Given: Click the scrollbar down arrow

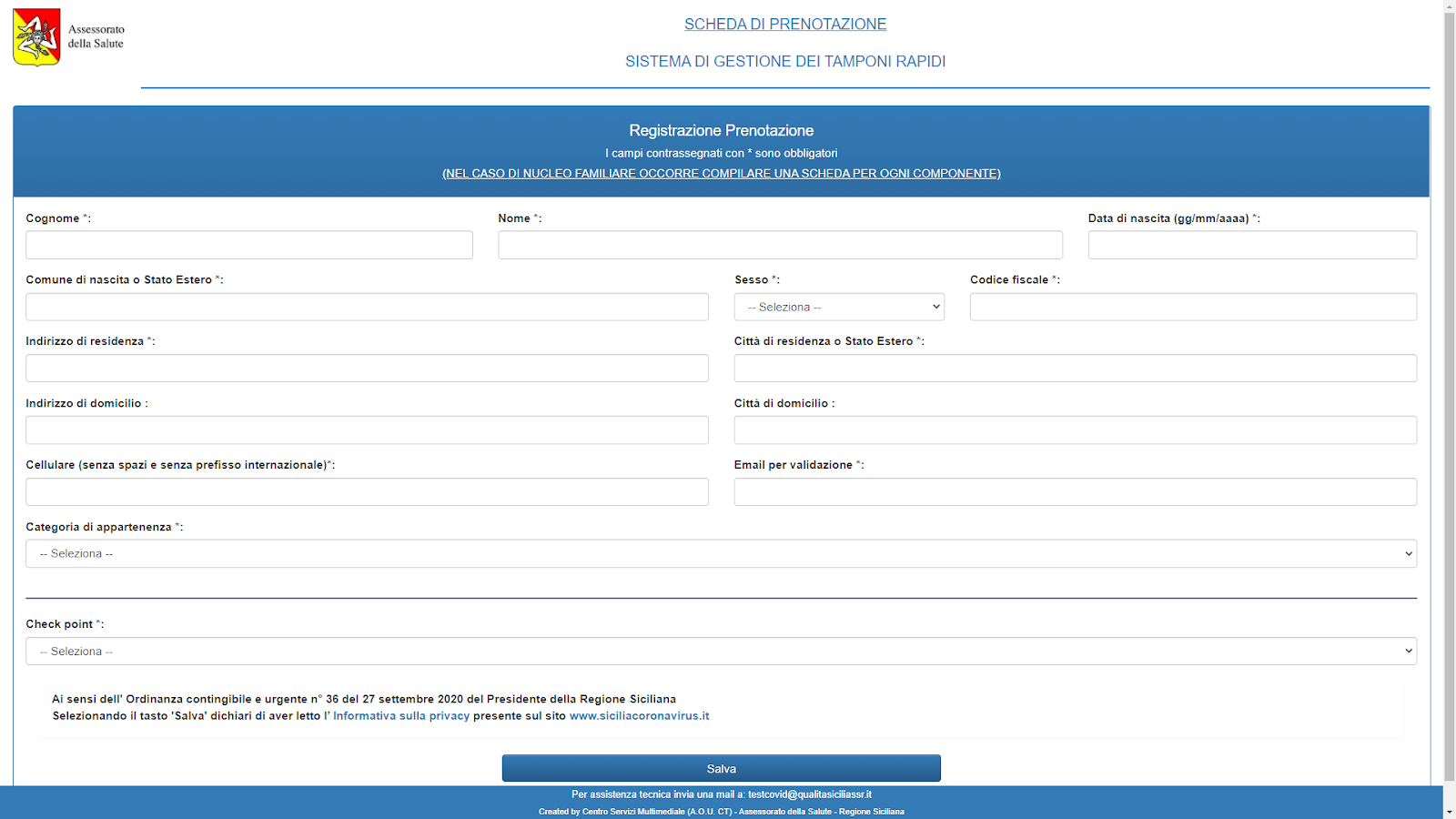Looking at the screenshot, I should click(1449, 812).
